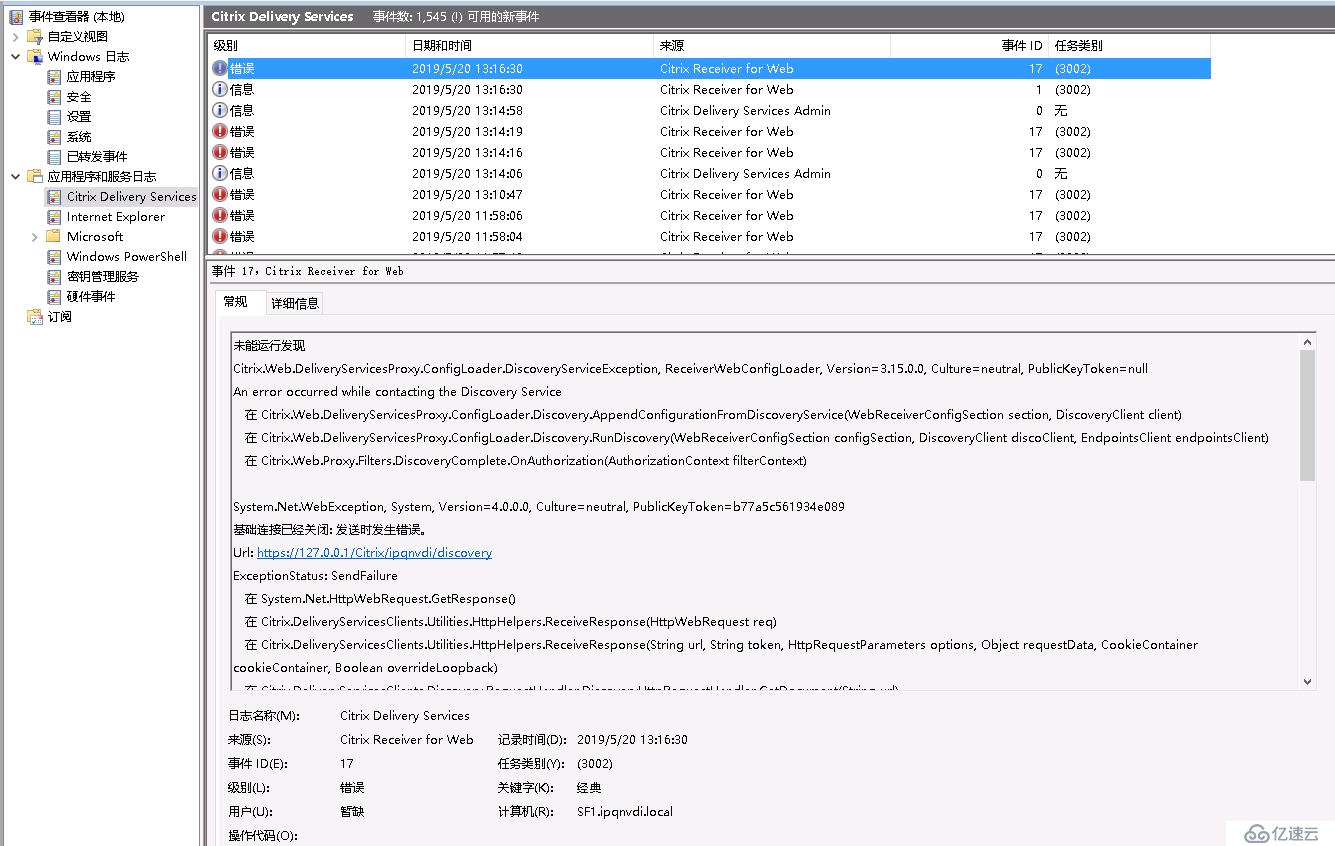Screen dimensions: 1335x846
Task: Click keyword value 经典
Action: click(589, 788)
